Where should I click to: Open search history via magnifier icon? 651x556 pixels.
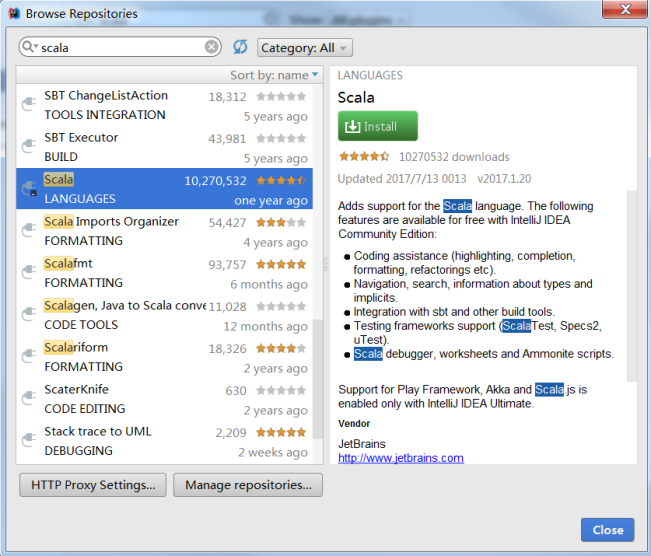[x=29, y=47]
